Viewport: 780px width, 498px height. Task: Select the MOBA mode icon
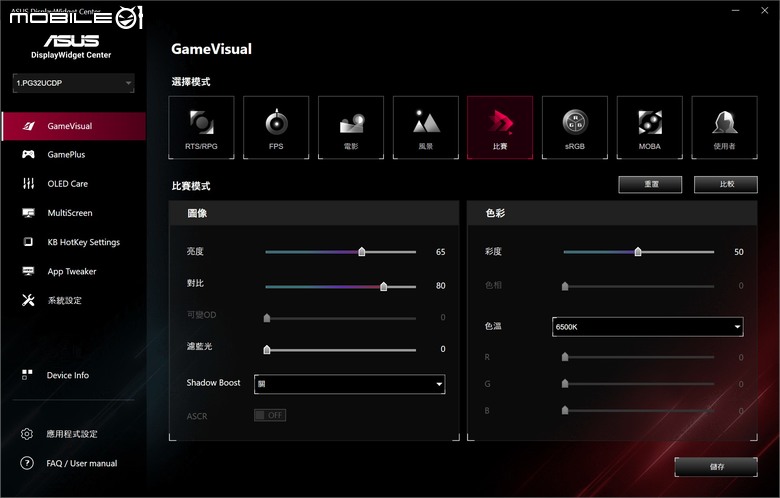(x=650, y=128)
